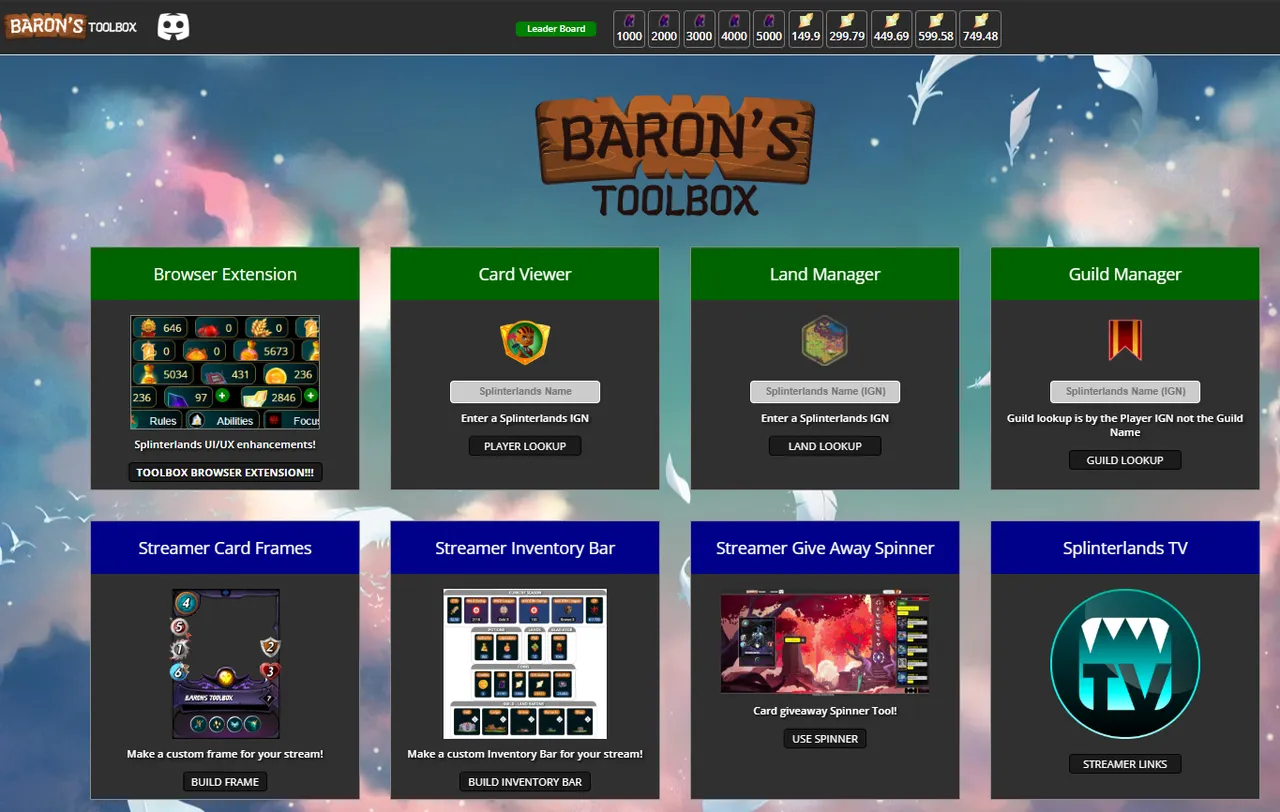
Task: Open the Splinterlands TV card header
Action: (1125, 548)
